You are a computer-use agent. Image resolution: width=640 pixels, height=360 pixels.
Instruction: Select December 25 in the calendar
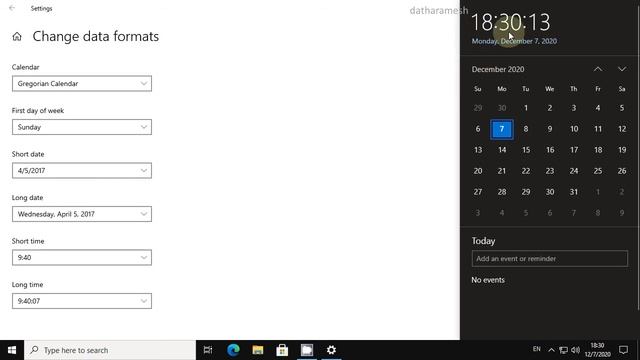pyautogui.click(x=598, y=171)
